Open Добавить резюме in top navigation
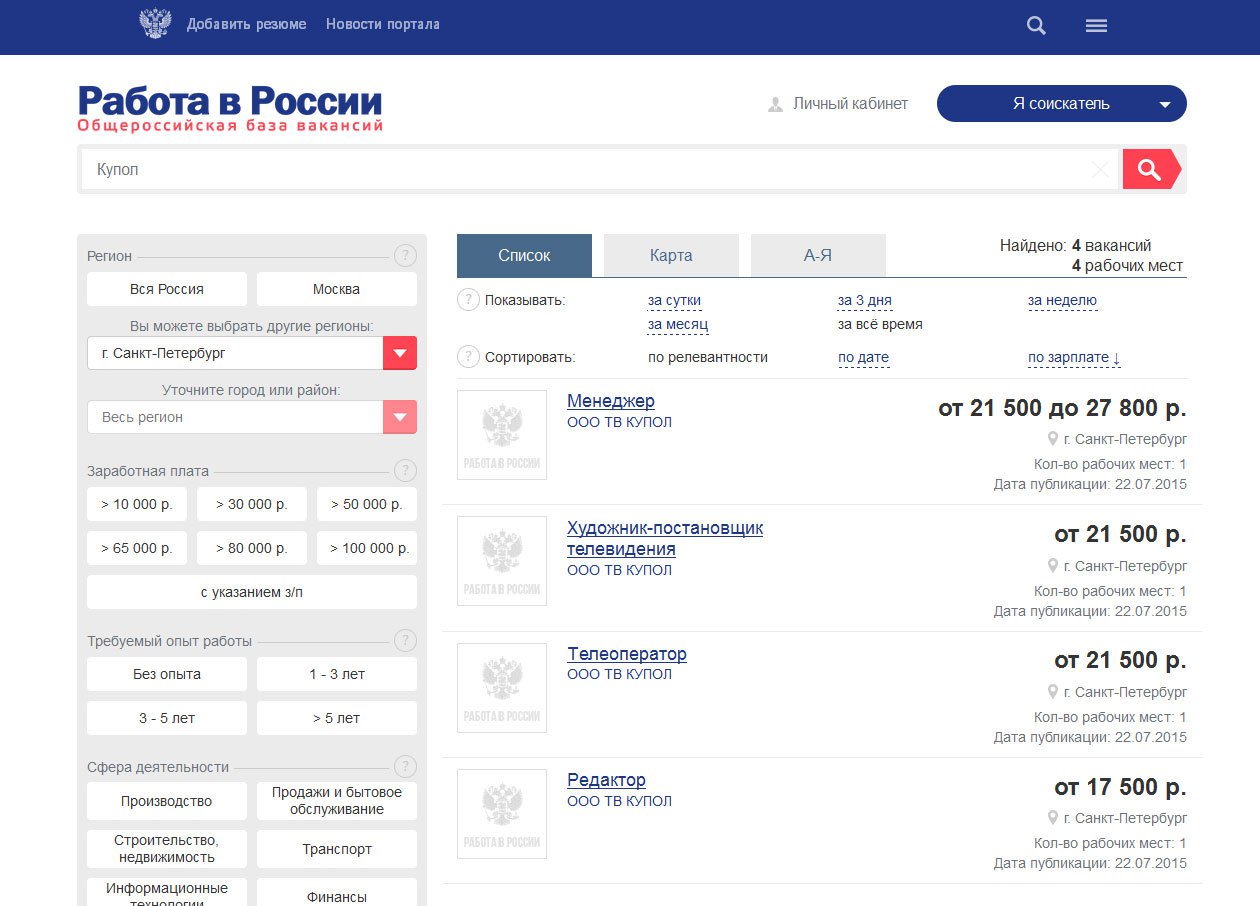 pos(247,24)
